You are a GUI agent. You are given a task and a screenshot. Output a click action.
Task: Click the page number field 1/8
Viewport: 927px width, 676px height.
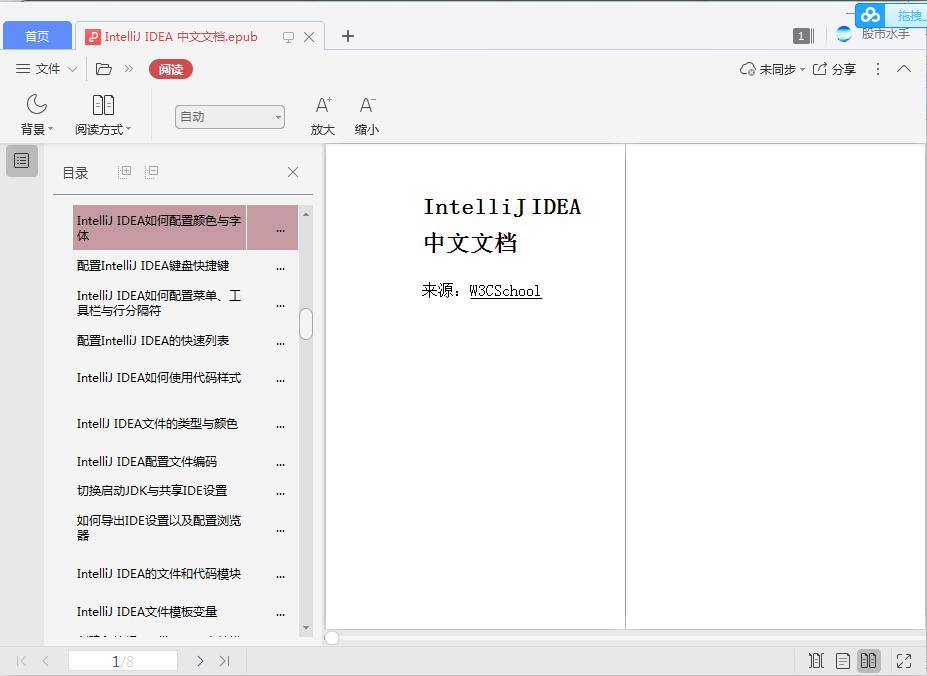tap(123, 661)
